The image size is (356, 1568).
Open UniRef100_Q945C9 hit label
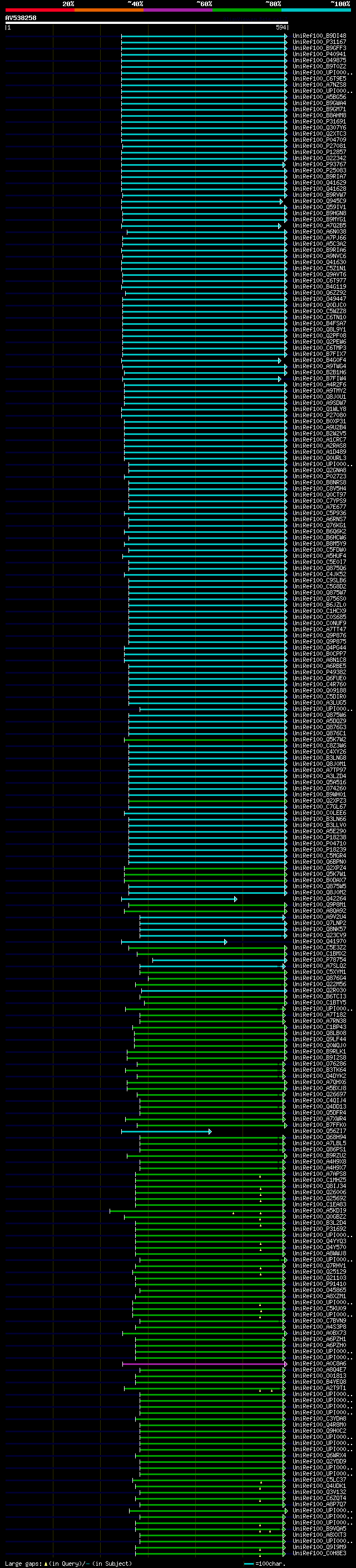point(319,201)
